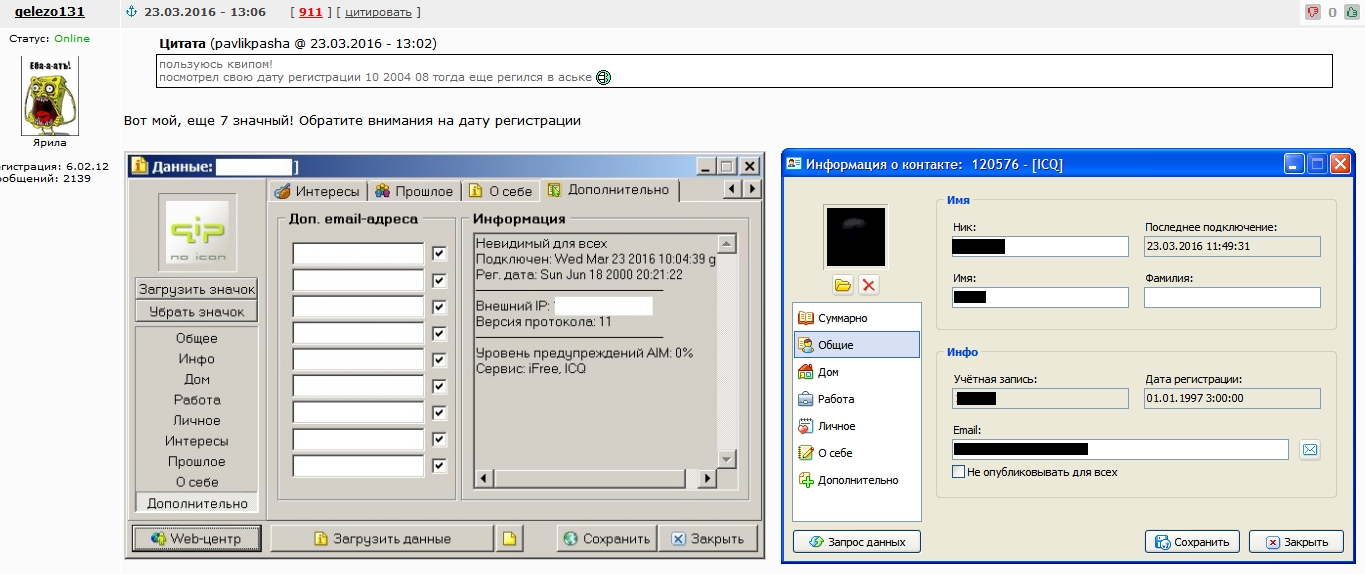Click the first additional email input field
Screen dimensions: 1365x574
(x=358, y=254)
